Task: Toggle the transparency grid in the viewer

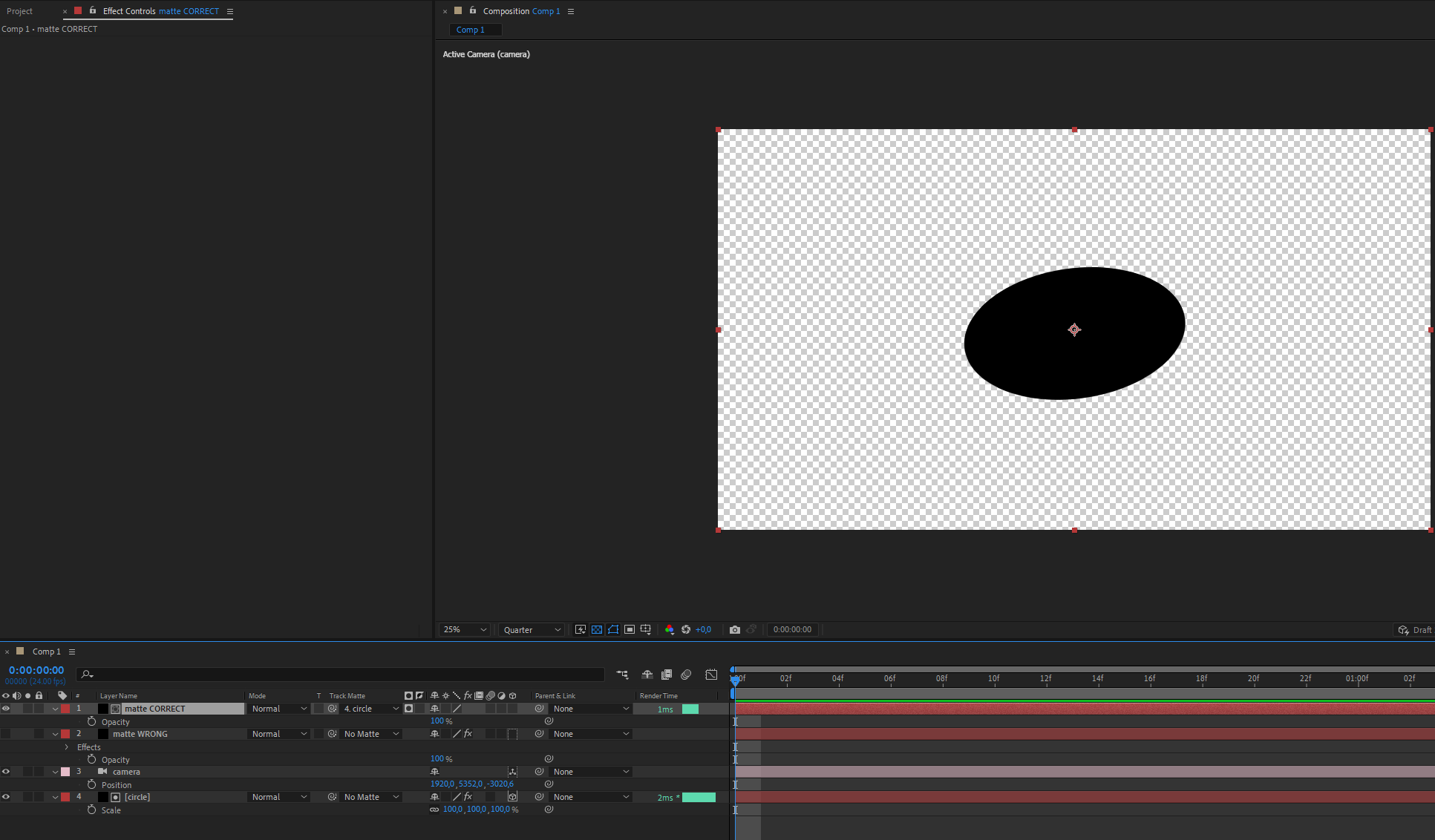Action: tap(597, 629)
